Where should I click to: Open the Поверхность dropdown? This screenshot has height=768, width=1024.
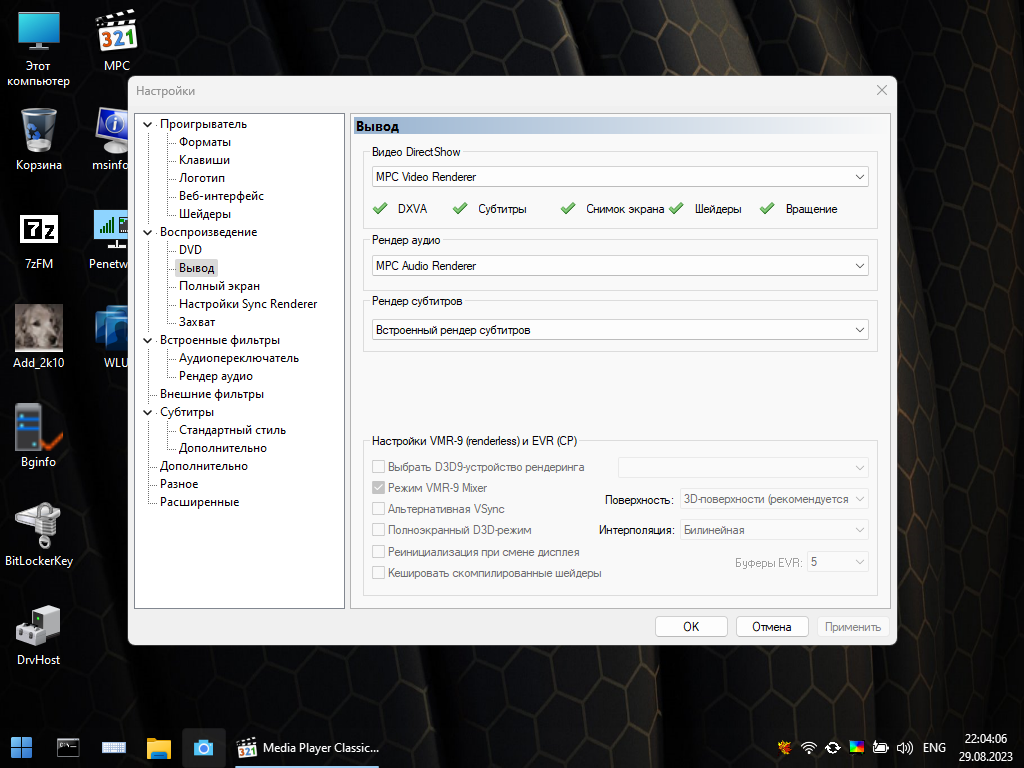[774, 499]
